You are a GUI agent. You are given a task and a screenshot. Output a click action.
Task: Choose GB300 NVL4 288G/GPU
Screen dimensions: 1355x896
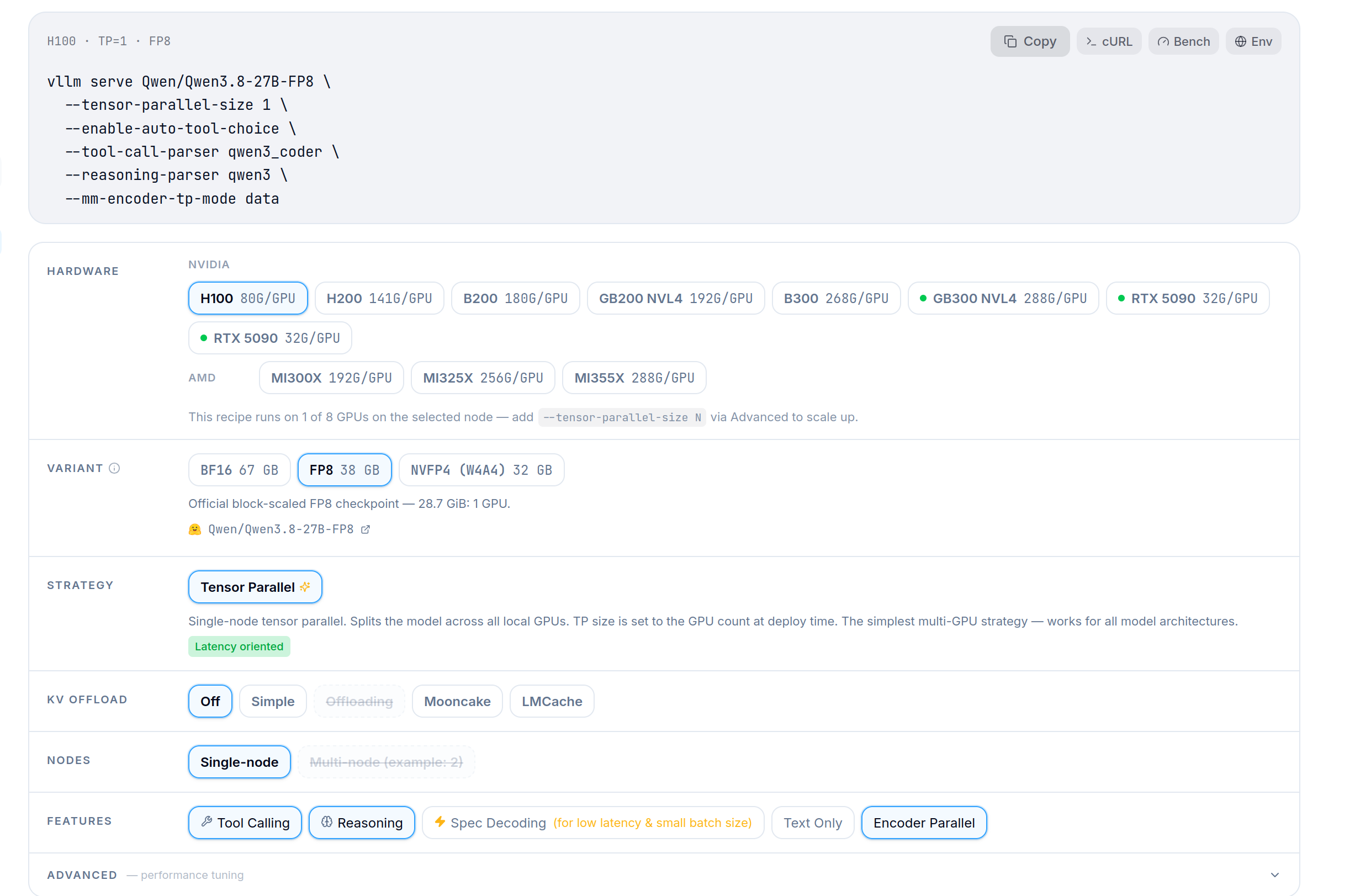[x=1003, y=298]
